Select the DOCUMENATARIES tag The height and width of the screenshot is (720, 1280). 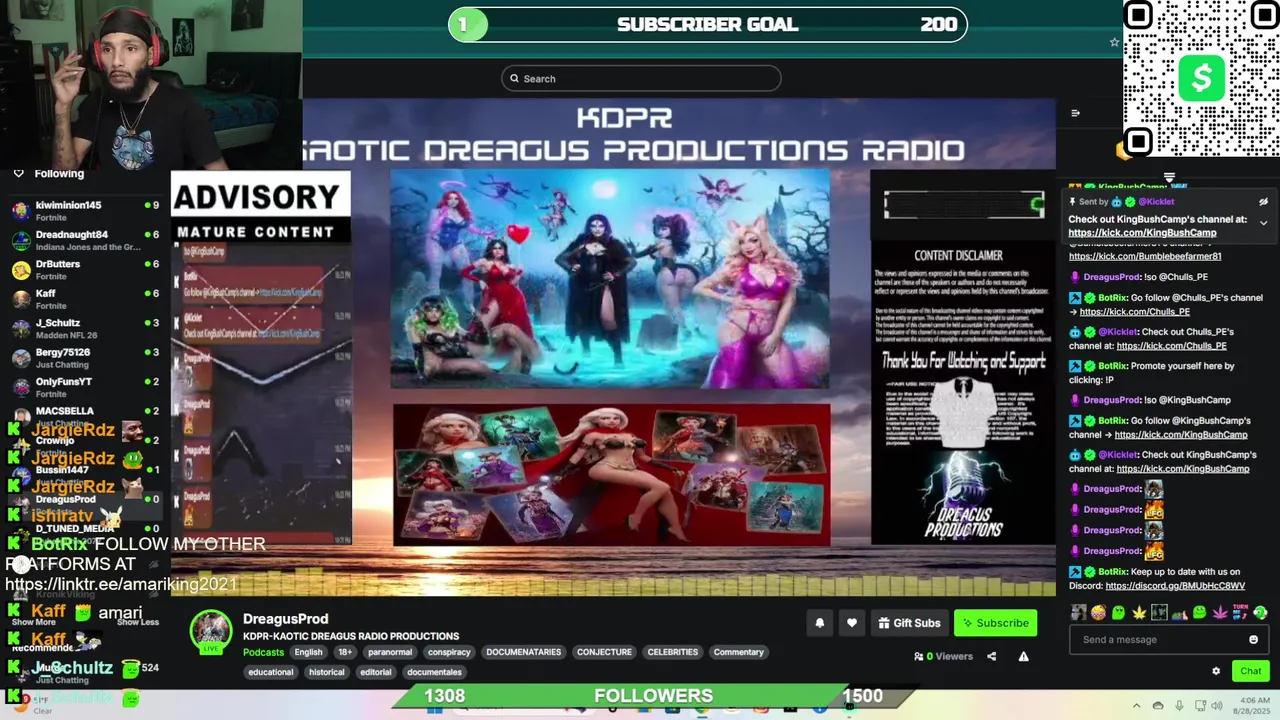524,652
